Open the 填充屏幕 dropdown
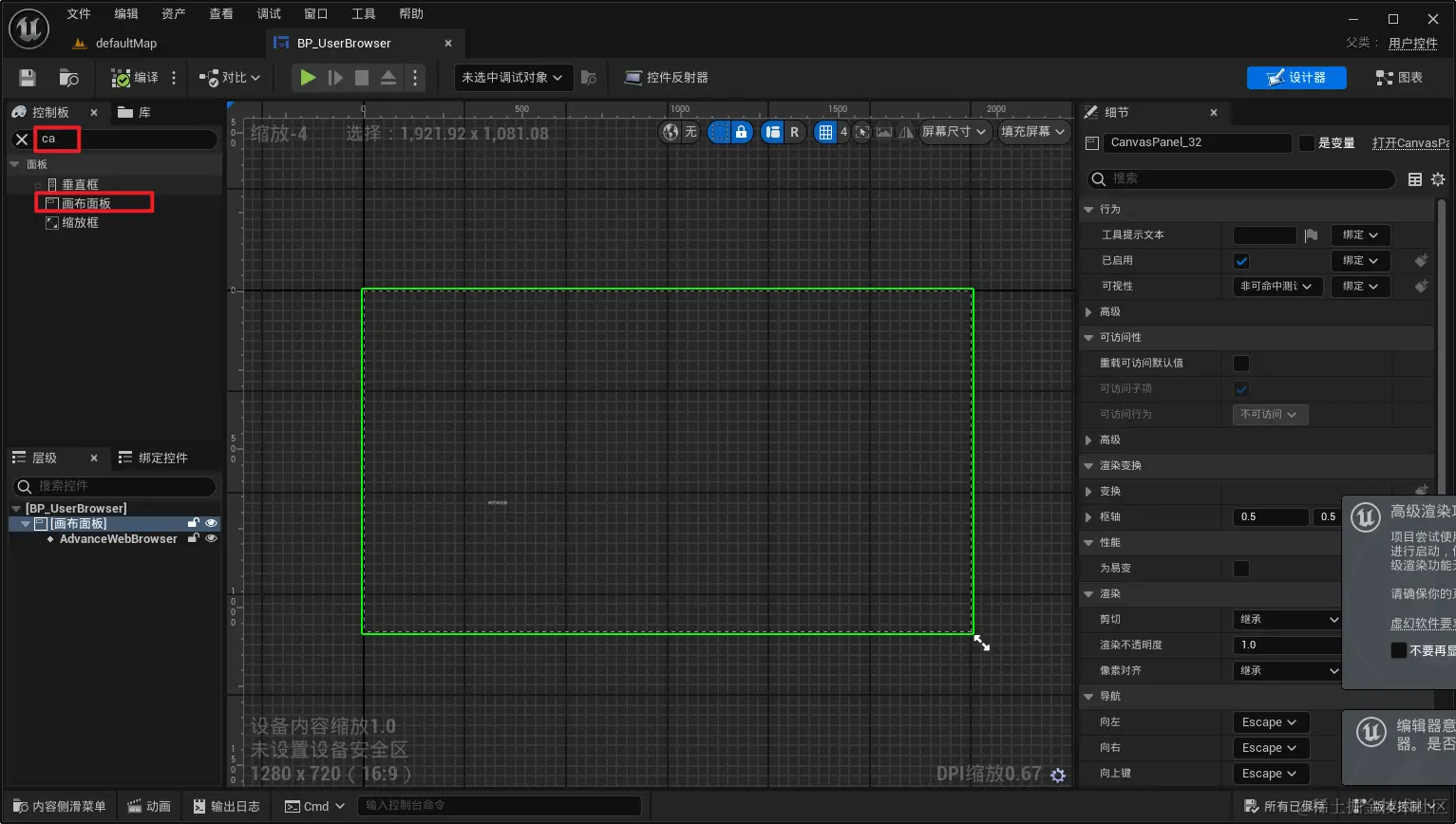 coord(1033,132)
